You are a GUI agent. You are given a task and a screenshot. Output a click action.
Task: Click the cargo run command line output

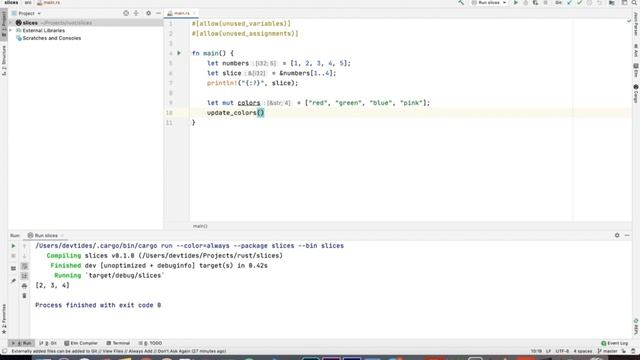click(189, 246)
